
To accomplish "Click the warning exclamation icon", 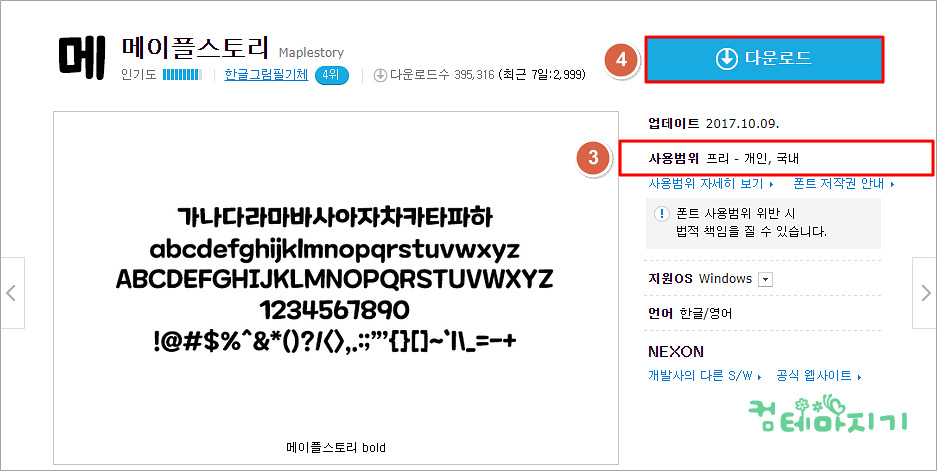I will click(x=662, y=214).
